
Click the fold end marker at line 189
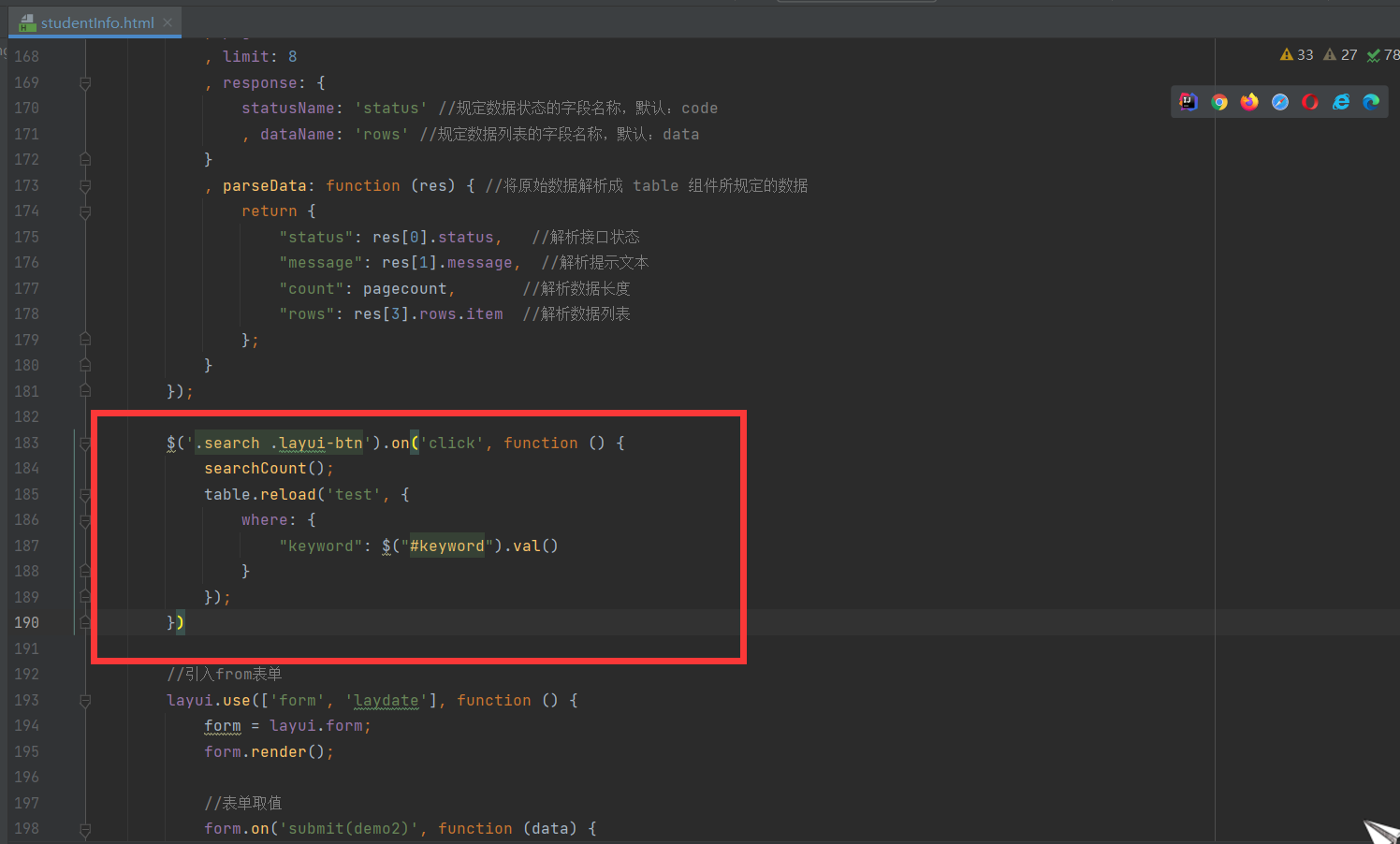[x=85, y=598]
